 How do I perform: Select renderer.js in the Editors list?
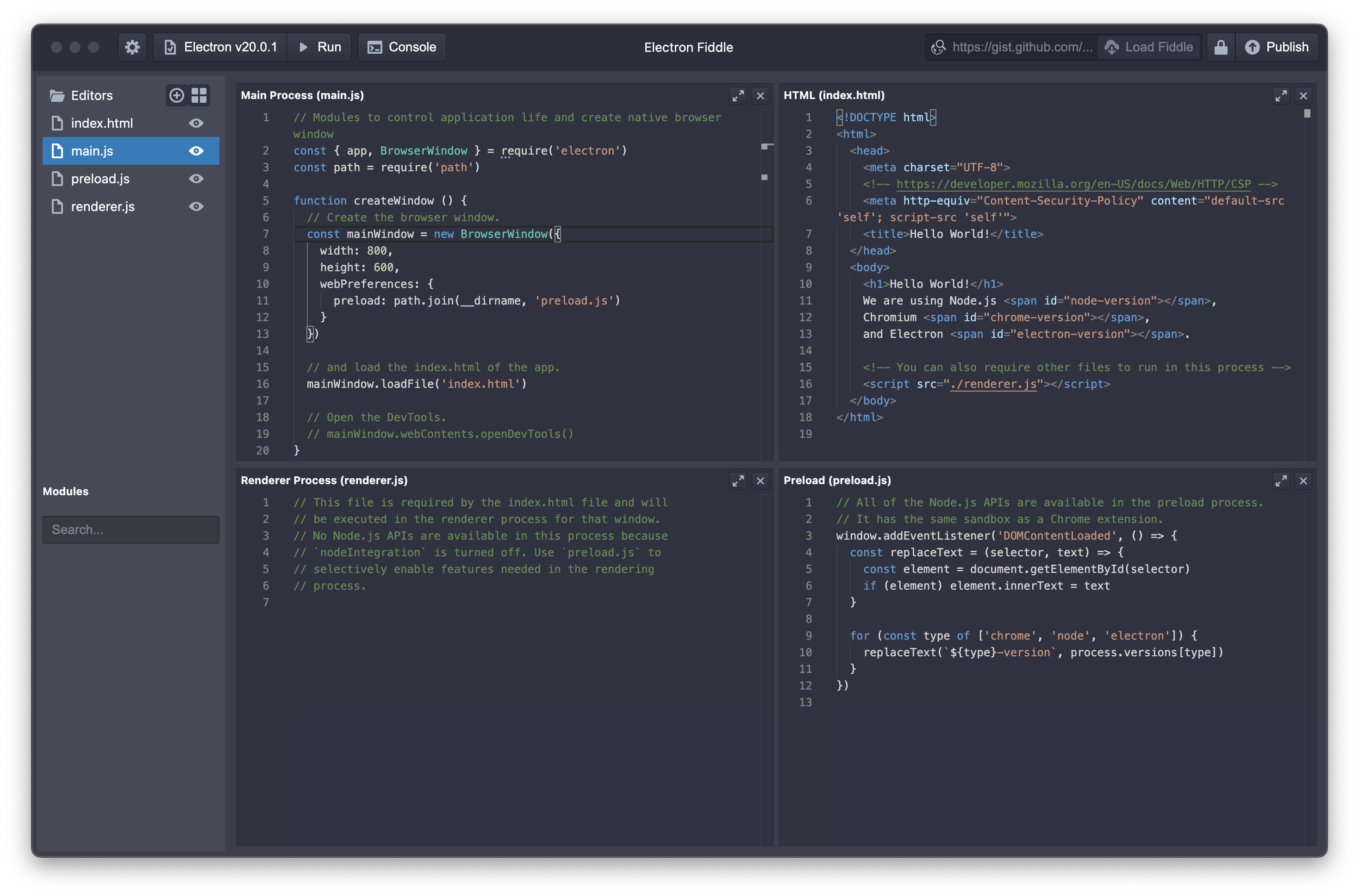coord(103,207)
